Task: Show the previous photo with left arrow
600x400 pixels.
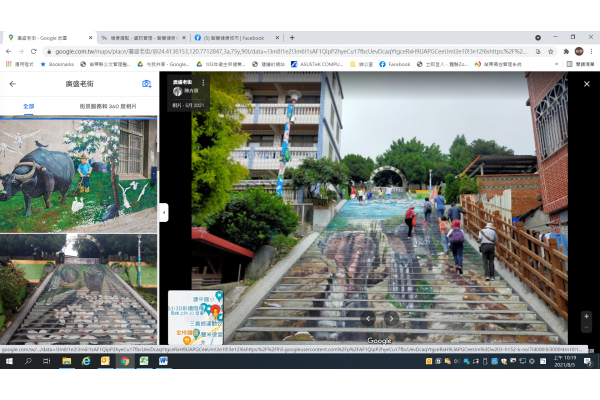Action: (368, 318)
